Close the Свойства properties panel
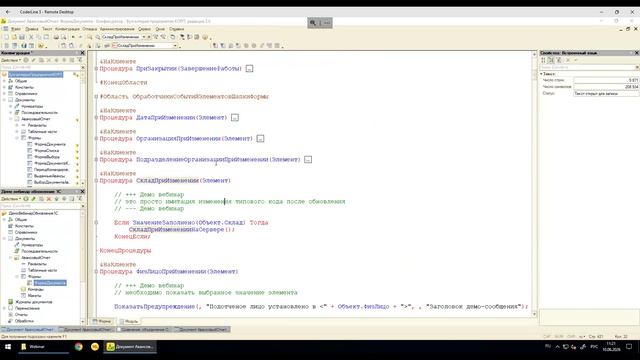Image resolution: width=640 pixels, height=360 pixels. click(636, 53)
